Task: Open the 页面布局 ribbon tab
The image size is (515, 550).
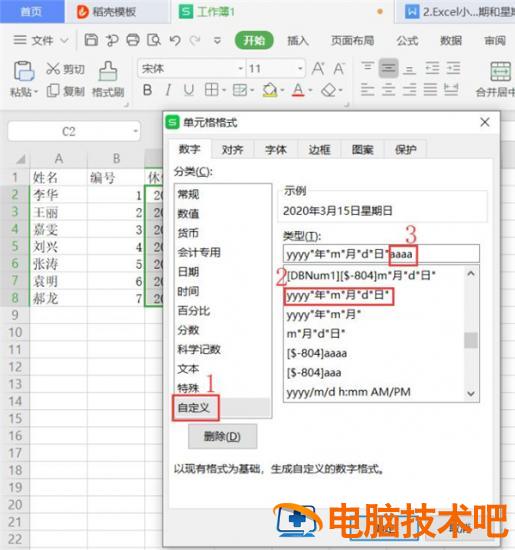Action: [352, 41]
